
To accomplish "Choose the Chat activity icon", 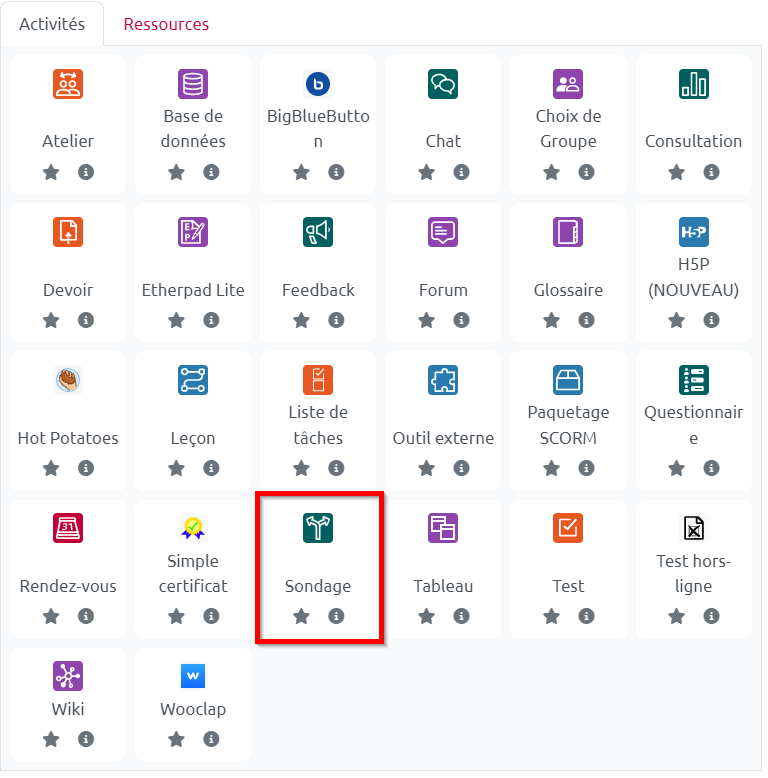I will pyautogui.click(x=443, y=84).
